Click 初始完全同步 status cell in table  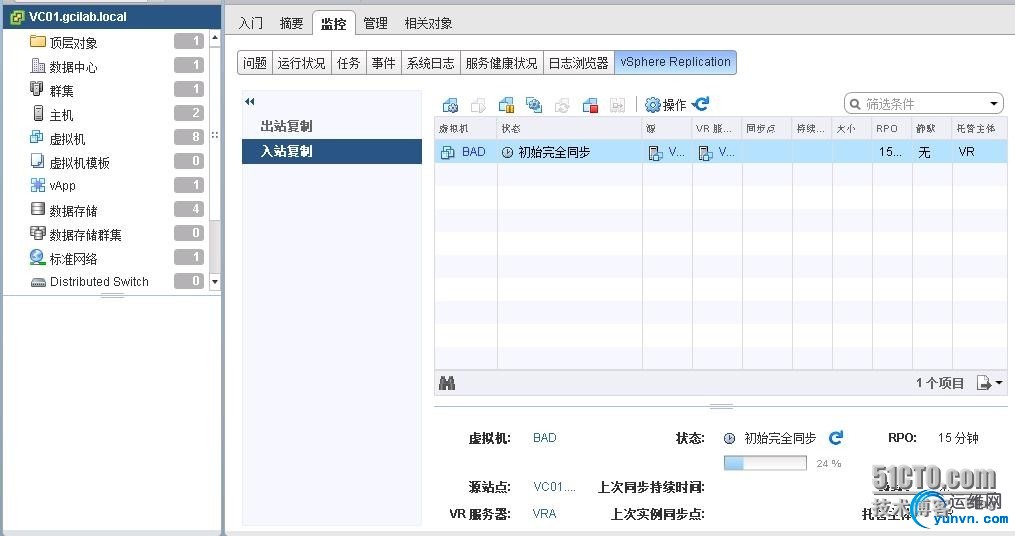(x=569, y=152)
